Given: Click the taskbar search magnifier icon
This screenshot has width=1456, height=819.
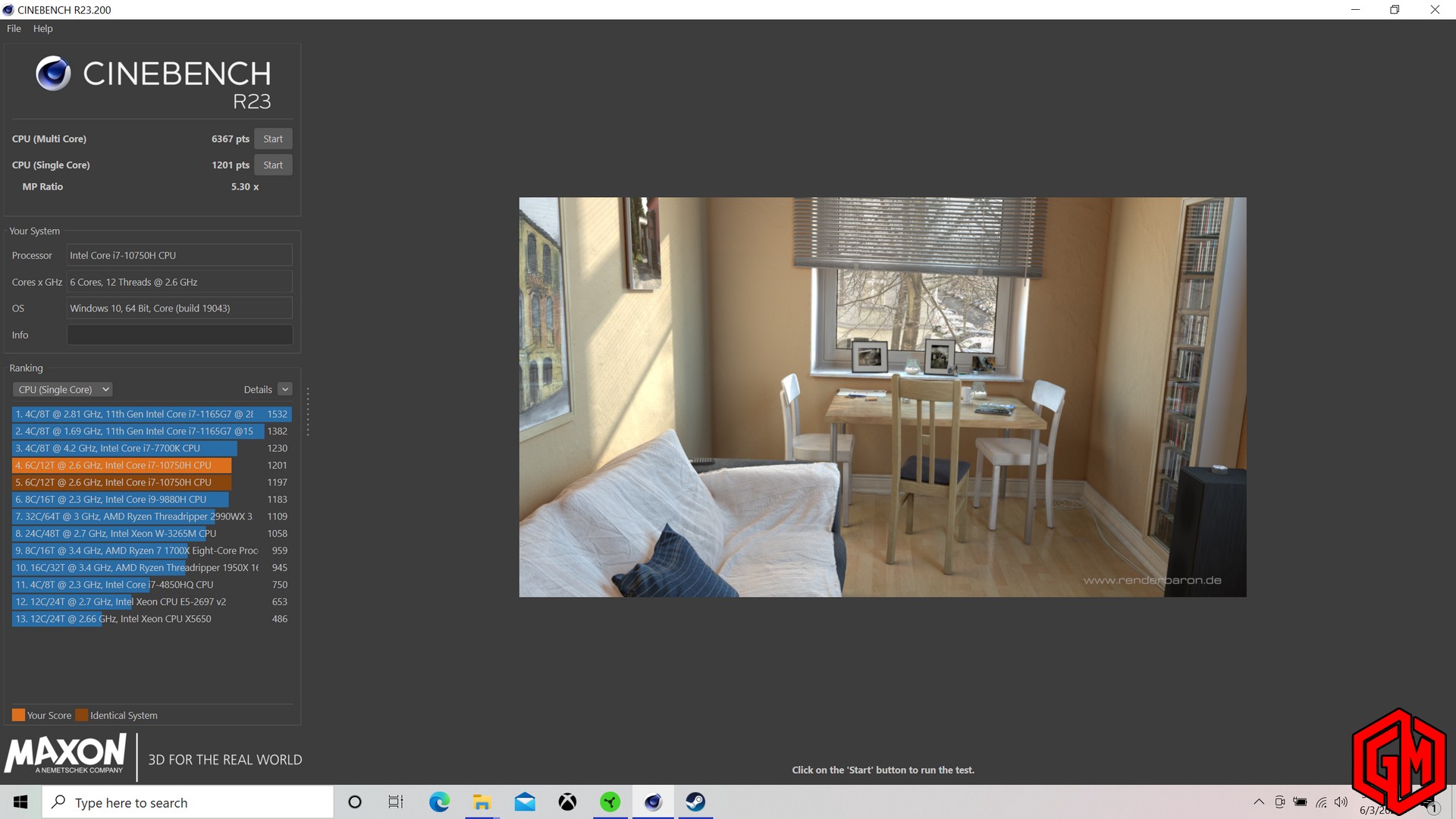Looking at the screenshot, I should pyautogui.click(x=58, y=802).
